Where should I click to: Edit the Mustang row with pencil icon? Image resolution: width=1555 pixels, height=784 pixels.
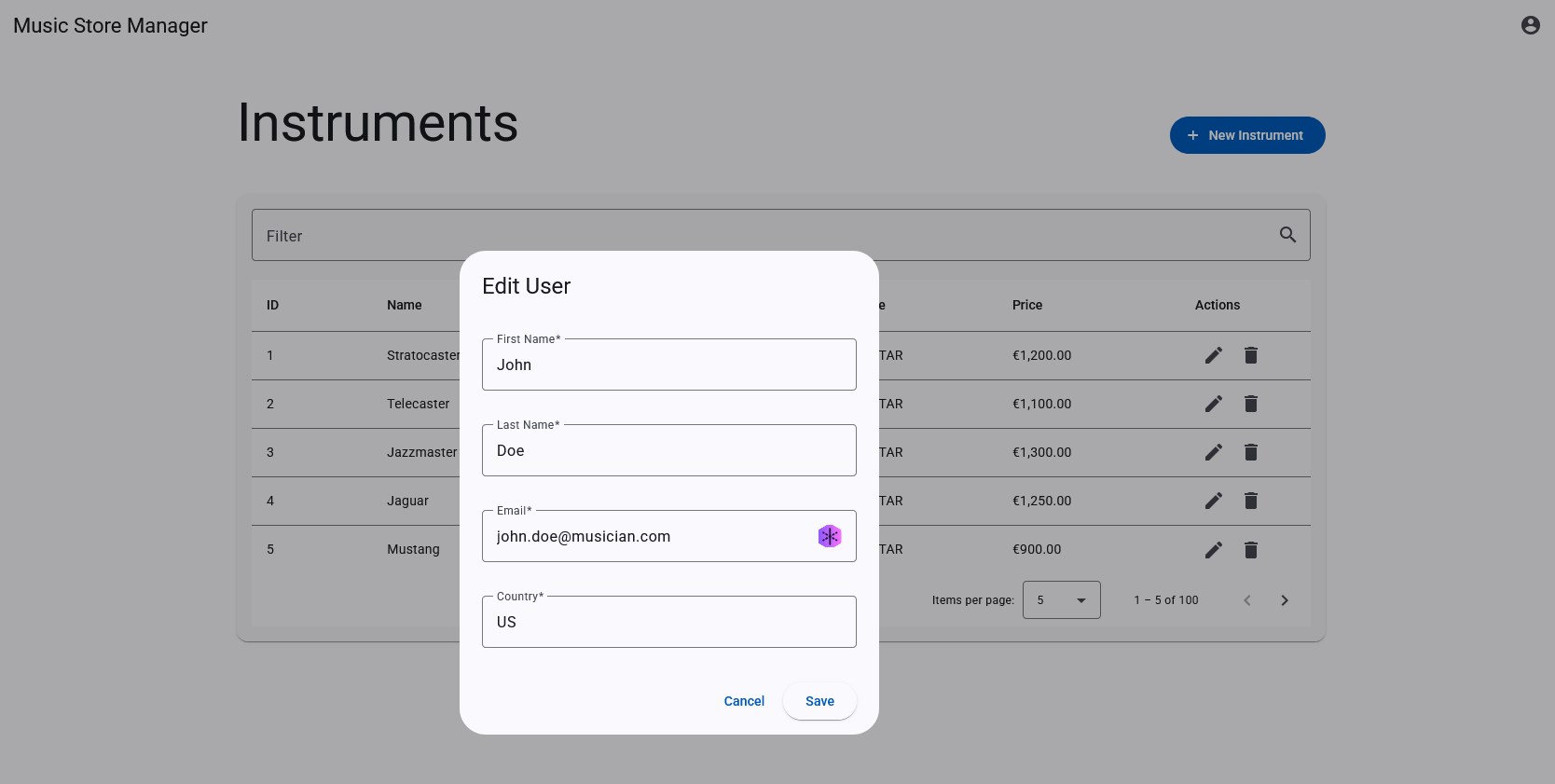[1213, 550]
